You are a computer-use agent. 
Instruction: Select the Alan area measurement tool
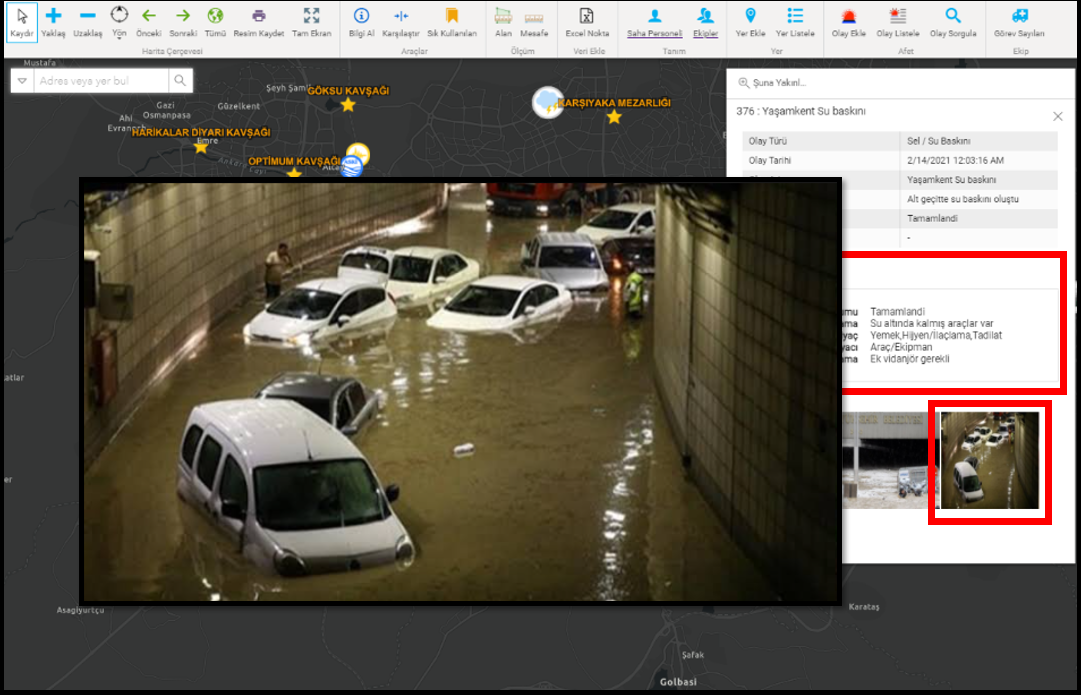point(503,17)
